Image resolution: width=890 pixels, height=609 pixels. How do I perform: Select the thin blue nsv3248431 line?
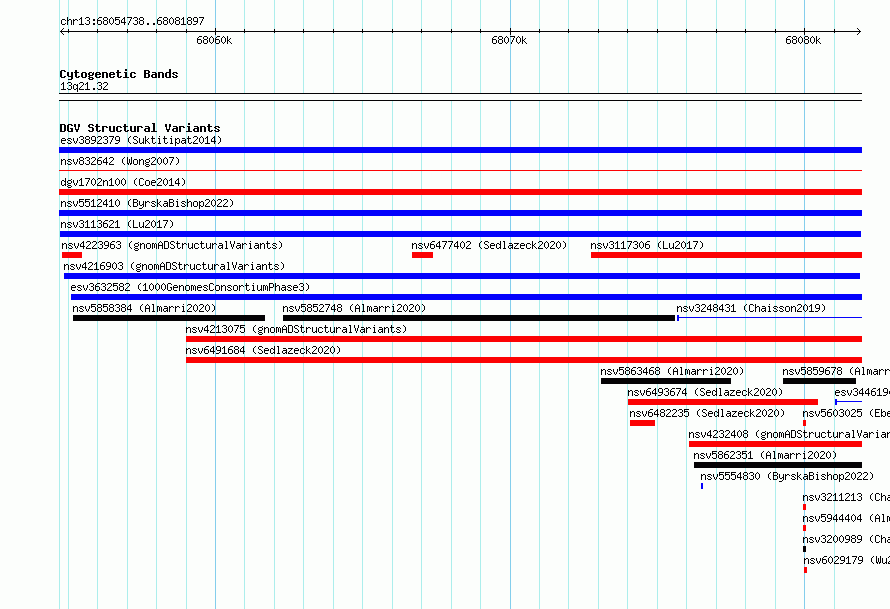pos(769,318)
